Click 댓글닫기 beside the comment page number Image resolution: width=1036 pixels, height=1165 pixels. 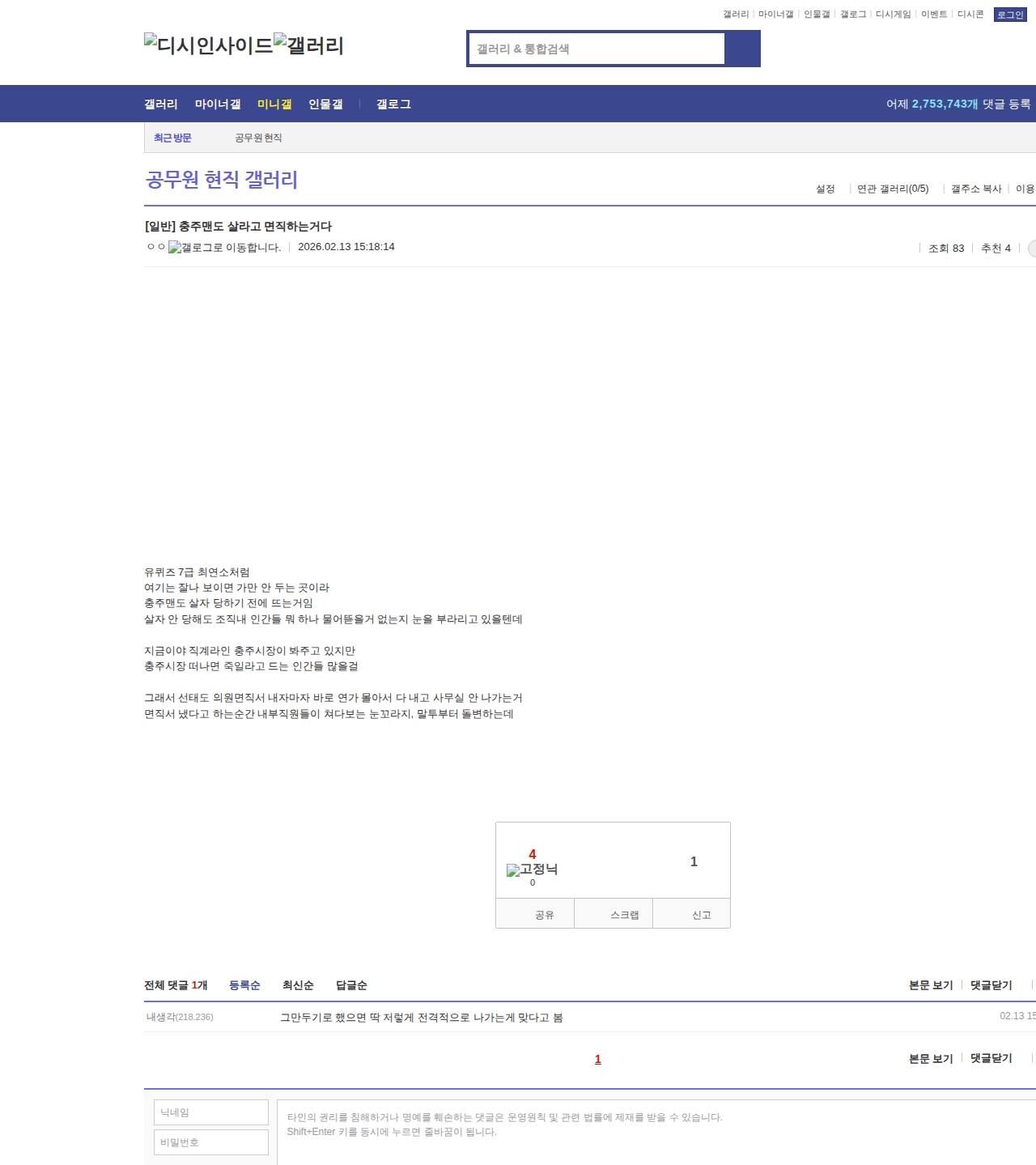click(991, 1058)
